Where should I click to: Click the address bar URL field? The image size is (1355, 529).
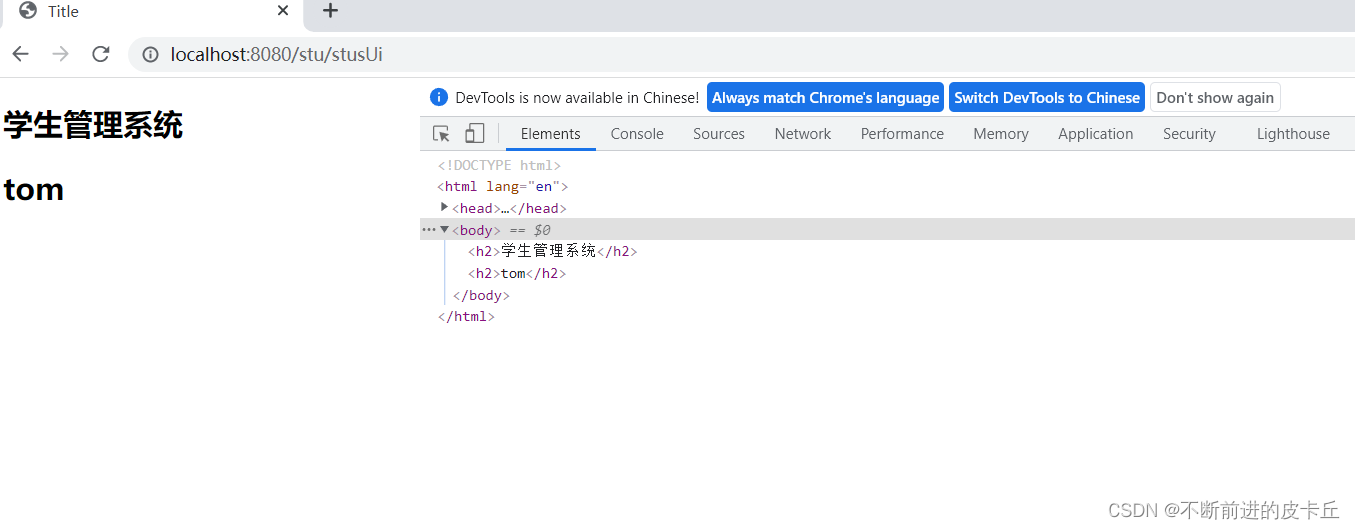pos(740,54)
